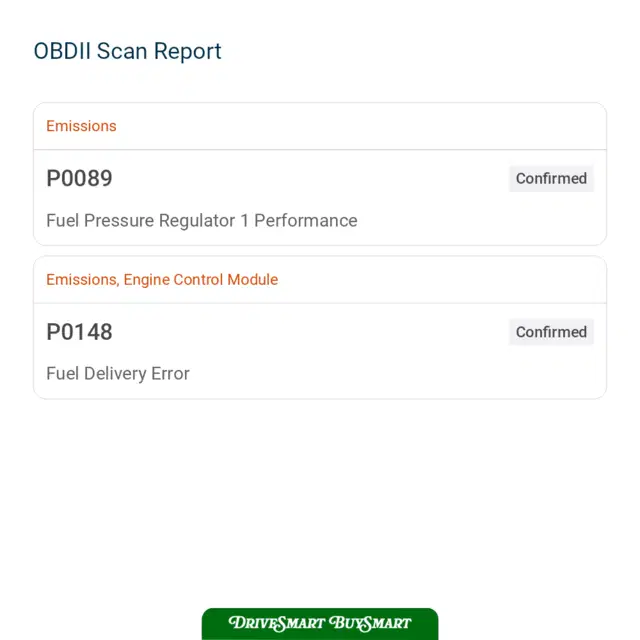Click the BuySmart word in logo

tap(370, 623)
